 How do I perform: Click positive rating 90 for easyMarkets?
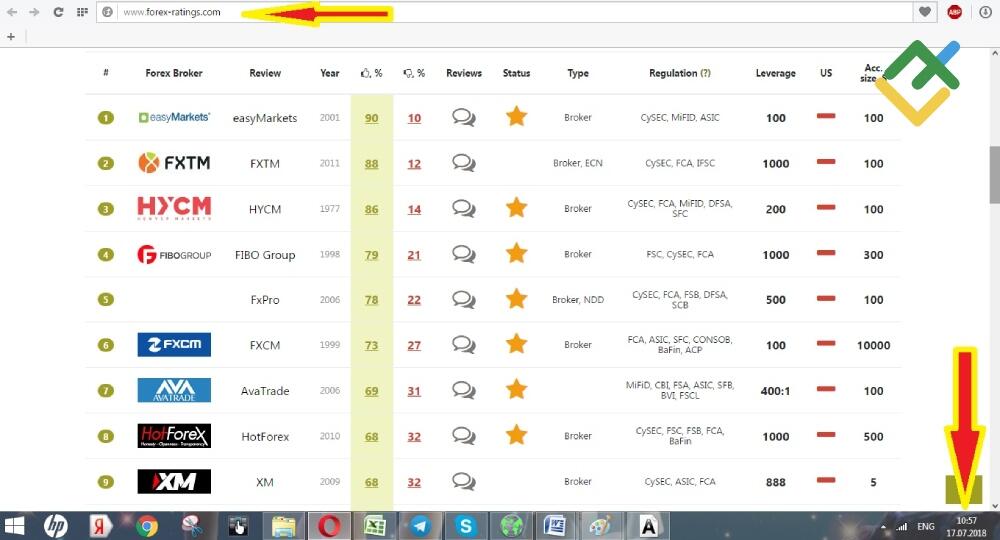pos(371,119)
